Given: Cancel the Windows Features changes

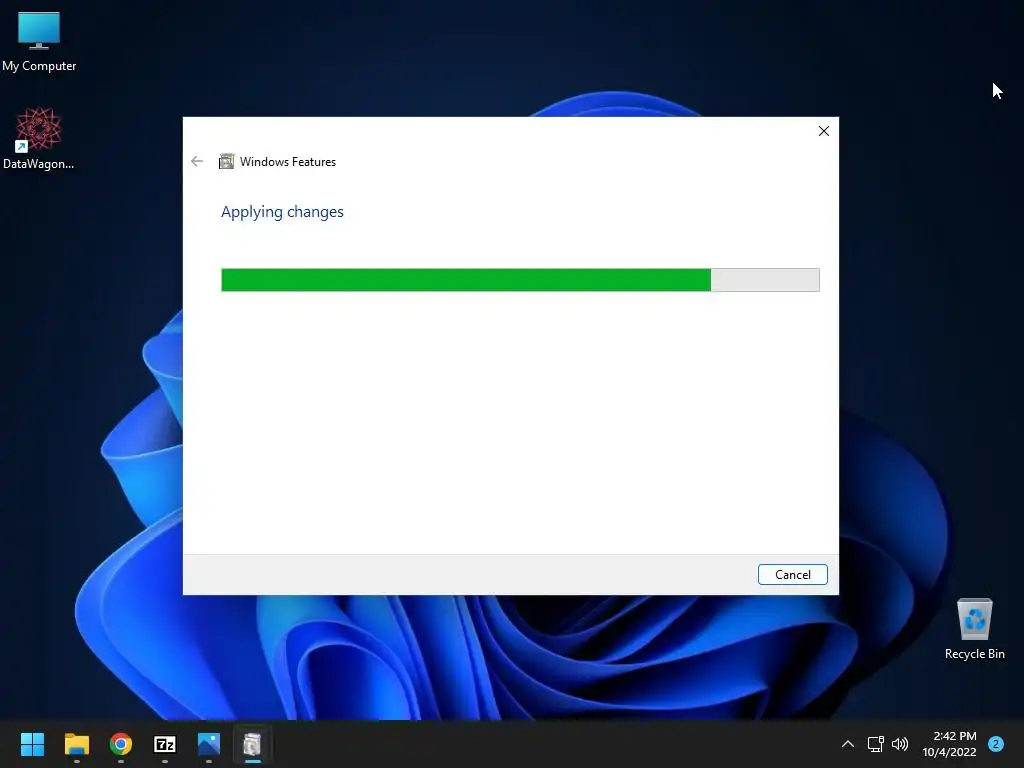Looking at the screenshot, I should click(792, 575).
